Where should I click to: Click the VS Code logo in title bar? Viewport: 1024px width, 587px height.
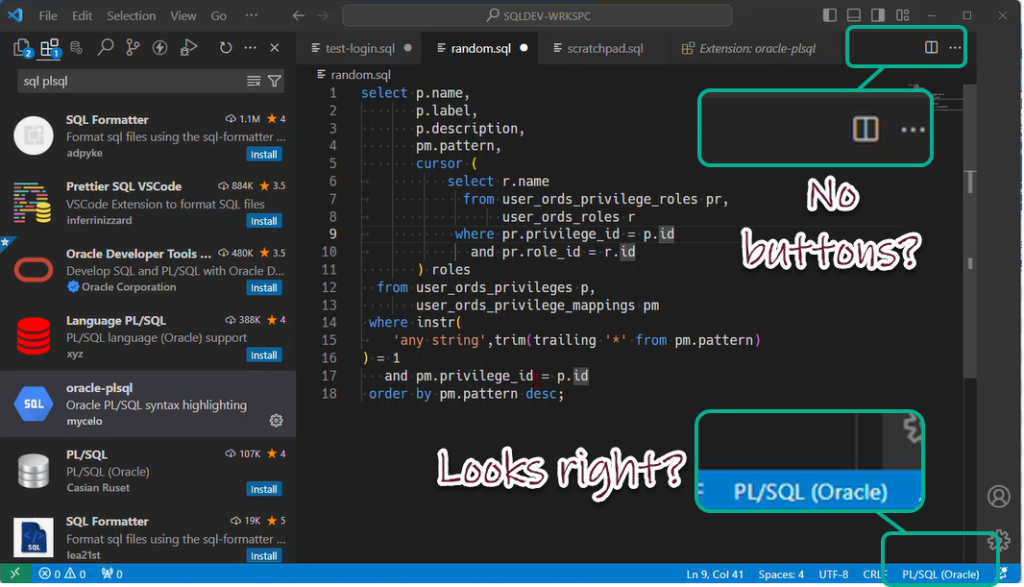[16, 15]
